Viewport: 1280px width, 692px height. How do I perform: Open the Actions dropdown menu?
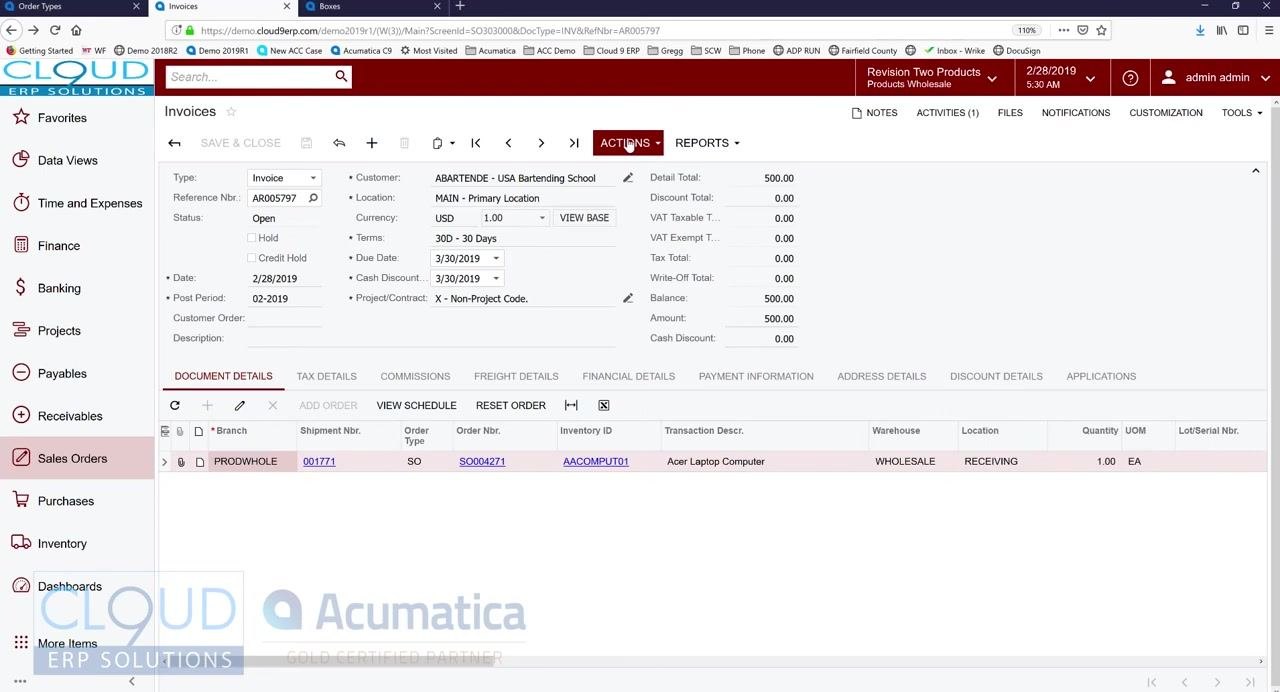point(628,143)
